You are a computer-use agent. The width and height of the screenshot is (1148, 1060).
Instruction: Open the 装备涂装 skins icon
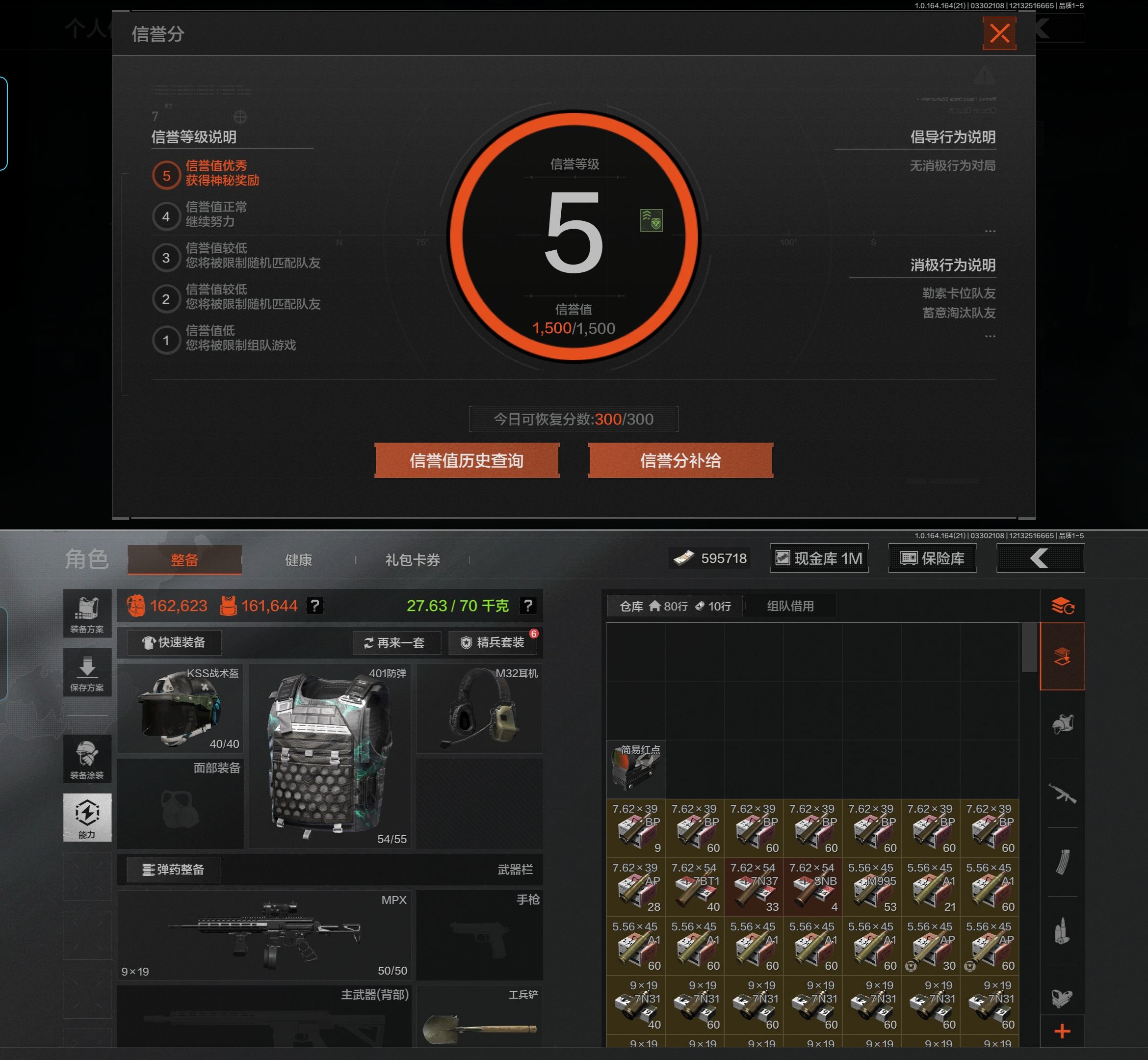(87, 758)
